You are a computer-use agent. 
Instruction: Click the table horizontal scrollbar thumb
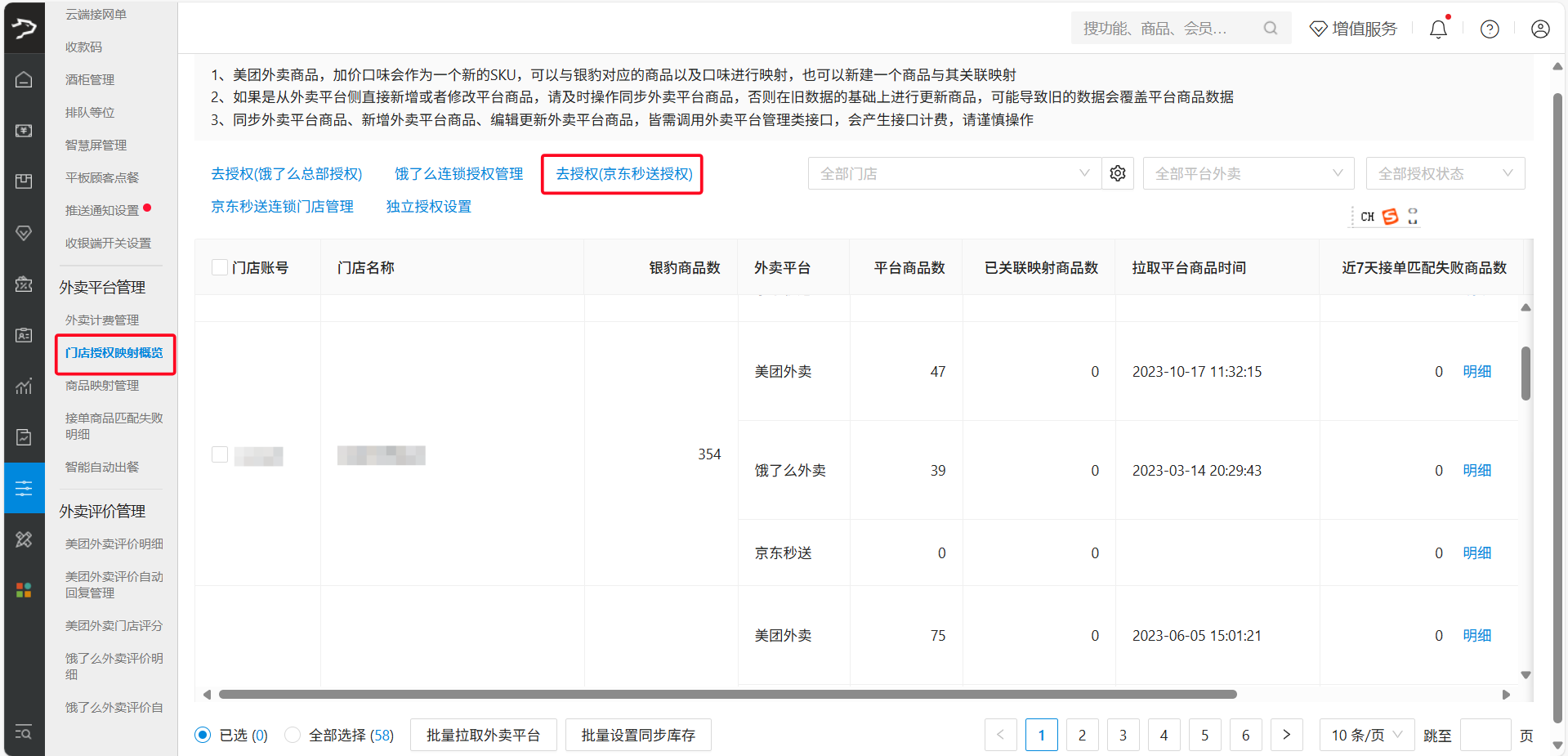coord(727,695)
